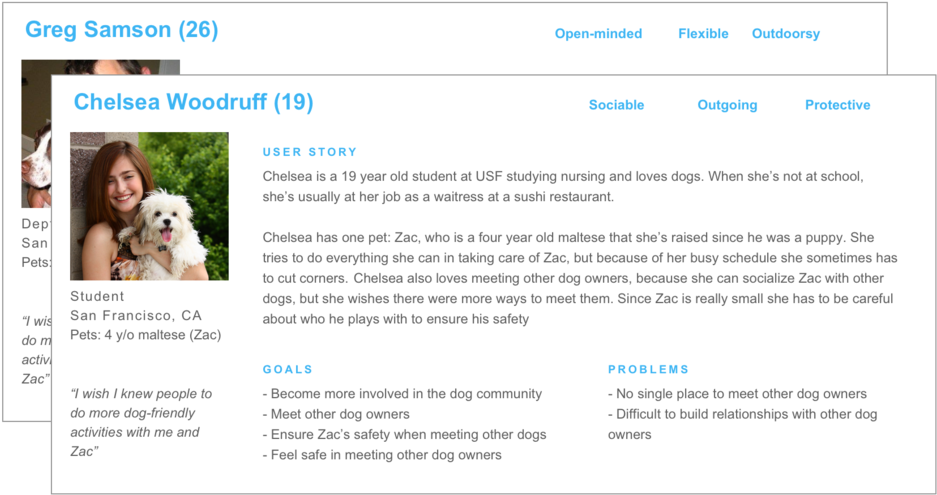Select the Protective trait tag
The width and height of the screenshot is (937, 495).
(837, 105)
